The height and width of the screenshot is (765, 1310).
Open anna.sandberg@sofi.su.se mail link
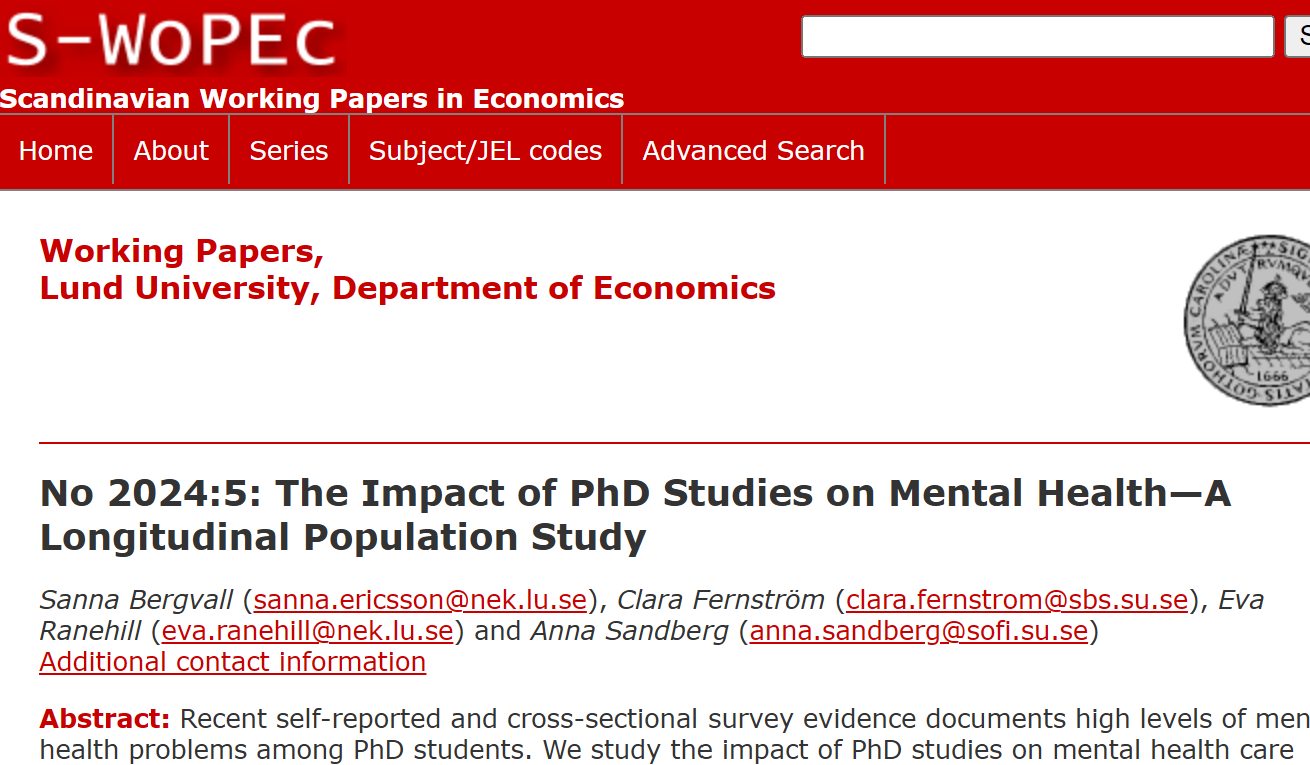[x=918, y=631]
